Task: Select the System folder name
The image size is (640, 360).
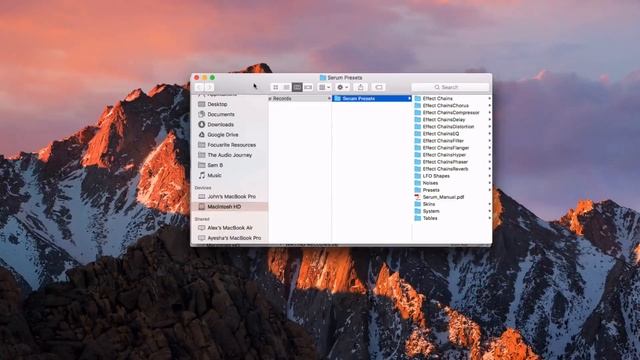Action: click(x=431, y=211)
